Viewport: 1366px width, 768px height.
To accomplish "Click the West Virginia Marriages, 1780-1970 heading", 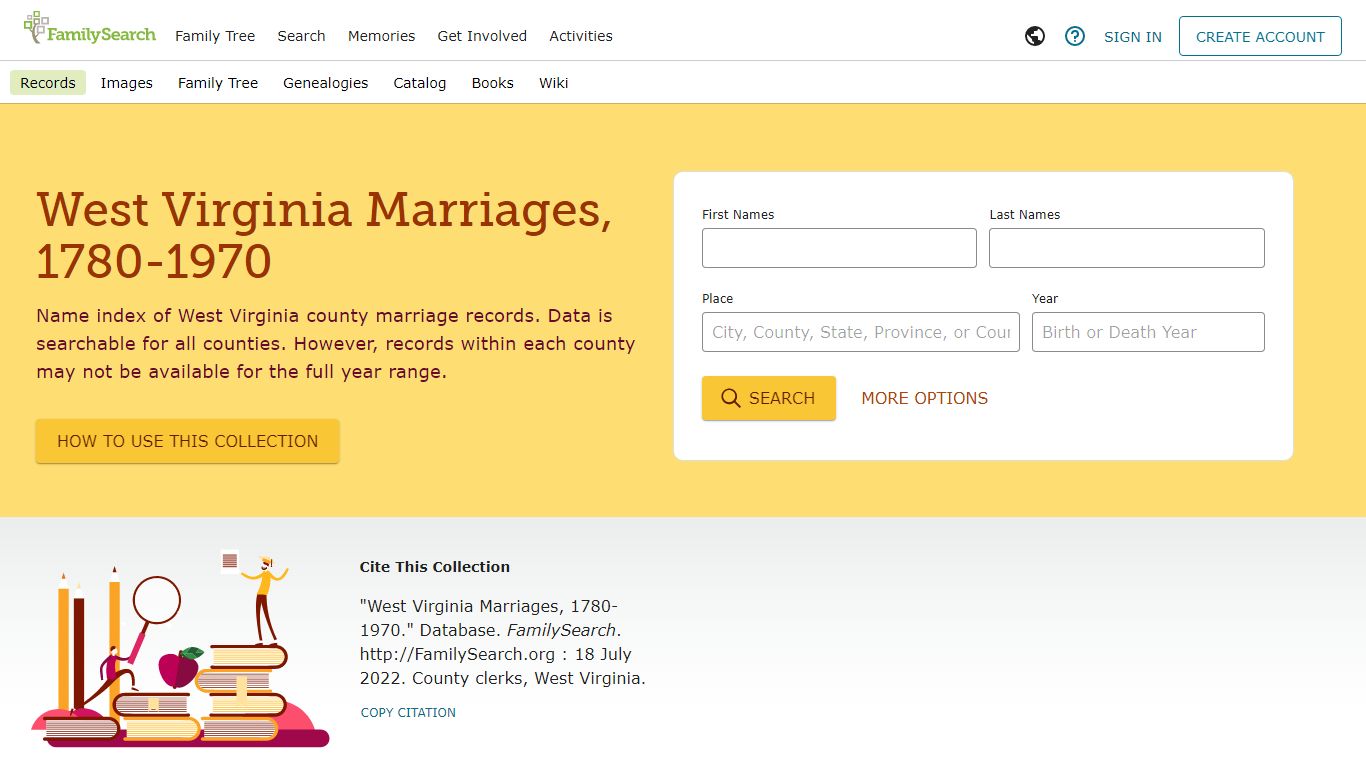I will coord(324,235).
